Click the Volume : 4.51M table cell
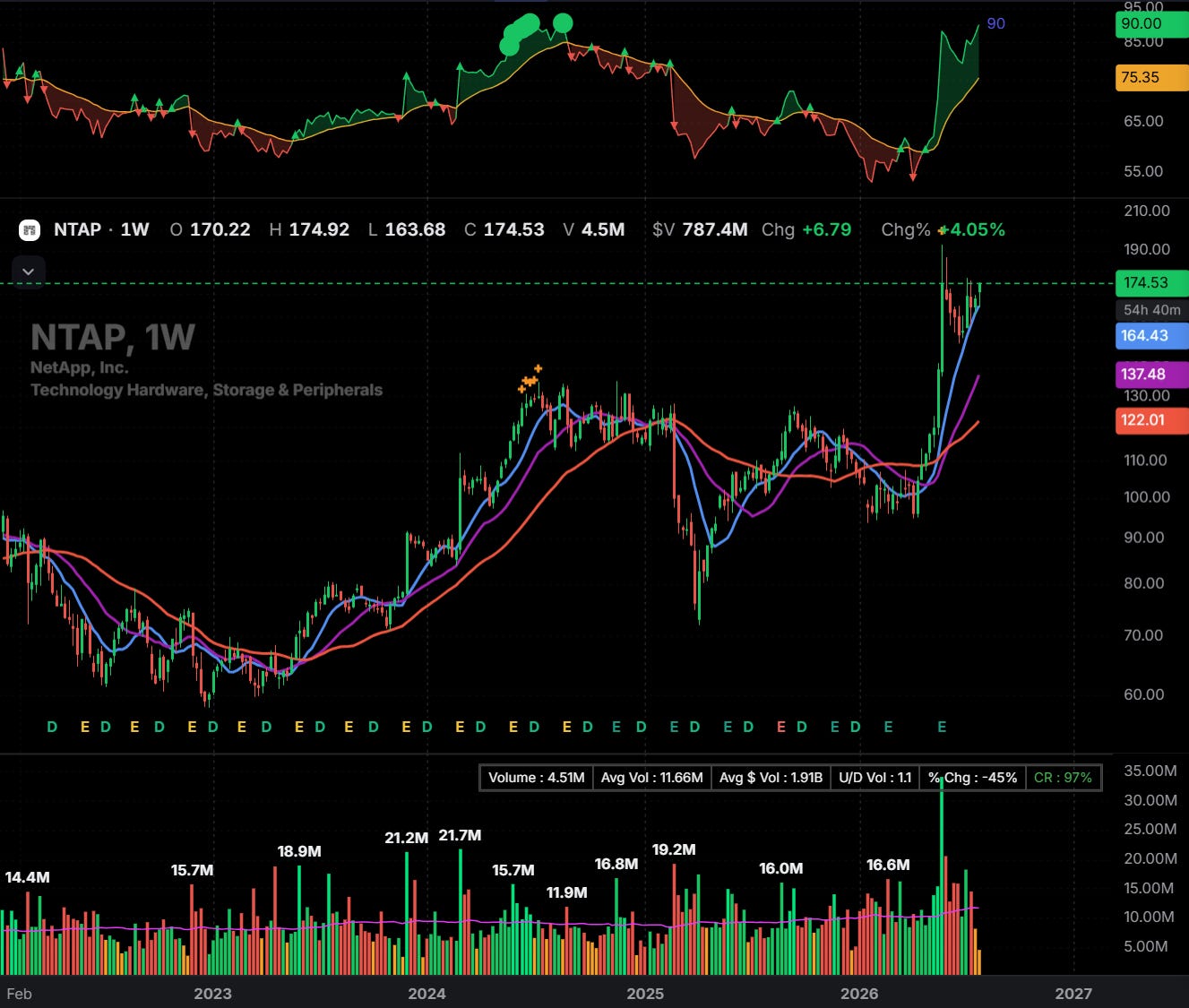 click(537, 778)
